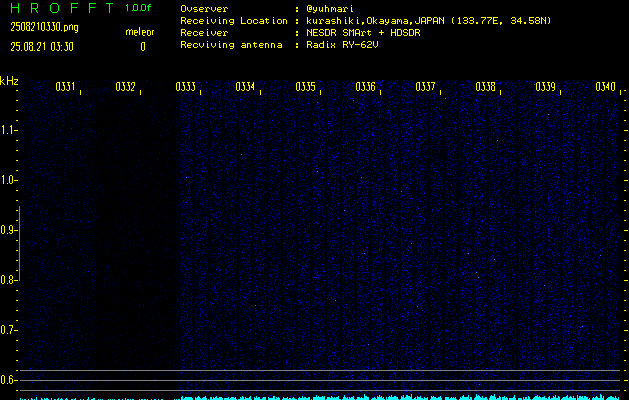
Task: Click the 0334 time marker
Action: (x=245, y=87)
